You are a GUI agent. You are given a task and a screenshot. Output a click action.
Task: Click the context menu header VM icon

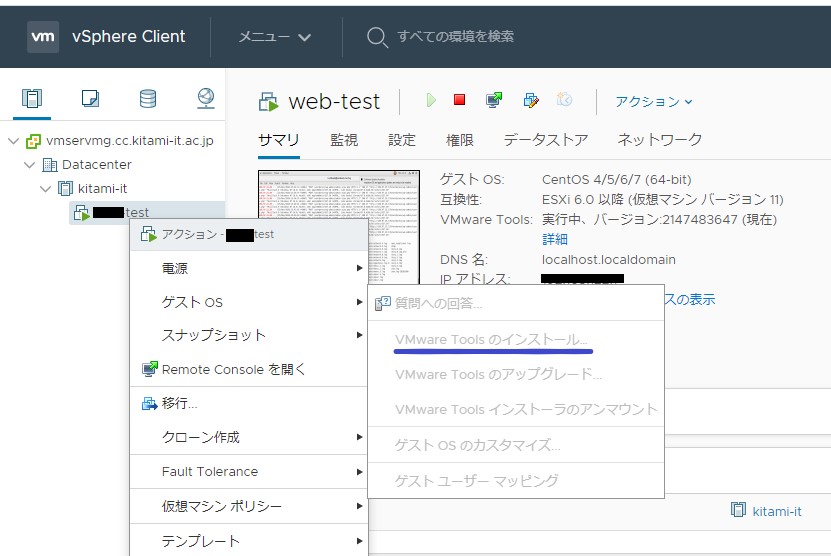pos(148,234)
